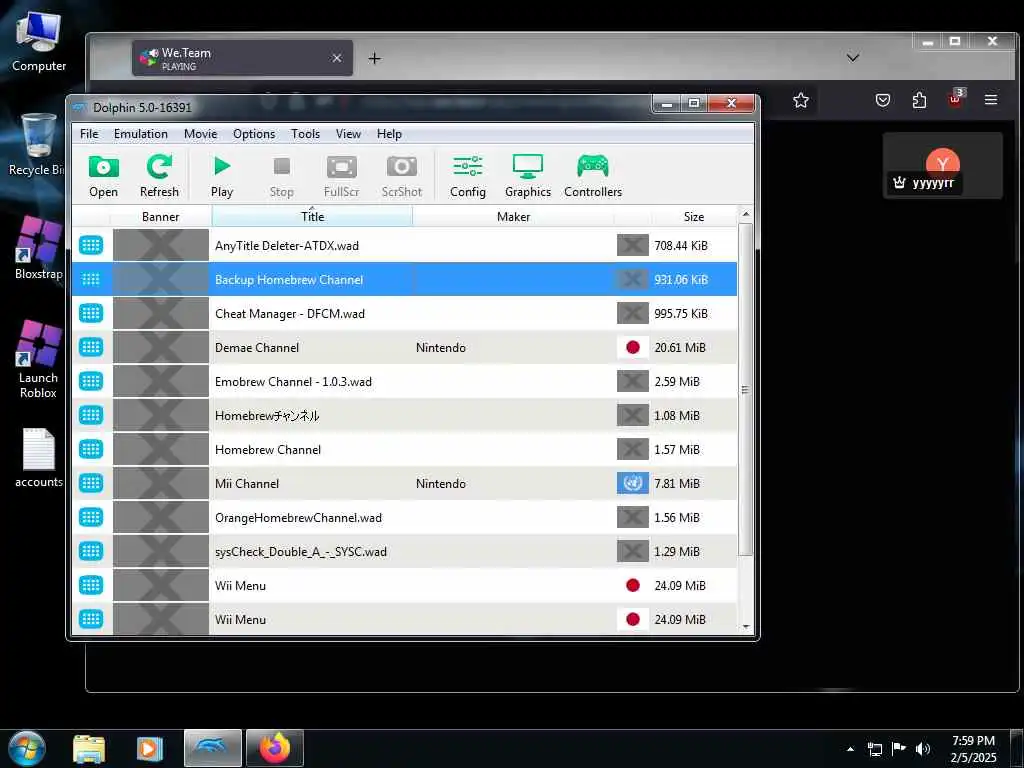The image size is (1024, 768).
Task: Open a new tab in Firefox
Action: [x=374, y=59]
